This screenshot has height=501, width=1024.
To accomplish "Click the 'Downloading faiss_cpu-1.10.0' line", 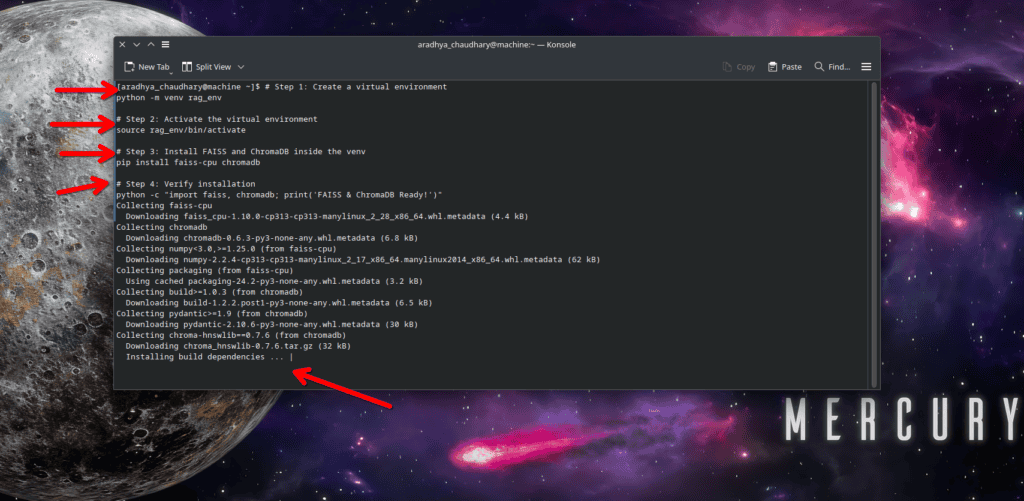I will click(327, 216).
